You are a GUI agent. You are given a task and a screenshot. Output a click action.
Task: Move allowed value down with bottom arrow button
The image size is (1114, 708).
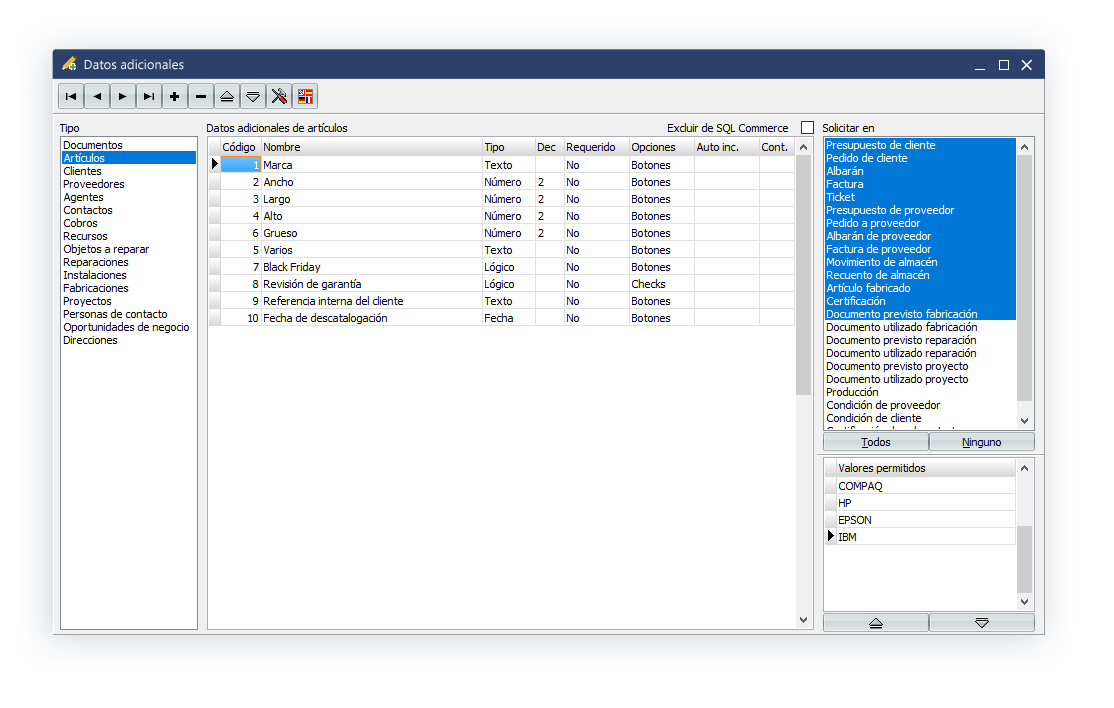pyautogui.click(x=981, y=622)
